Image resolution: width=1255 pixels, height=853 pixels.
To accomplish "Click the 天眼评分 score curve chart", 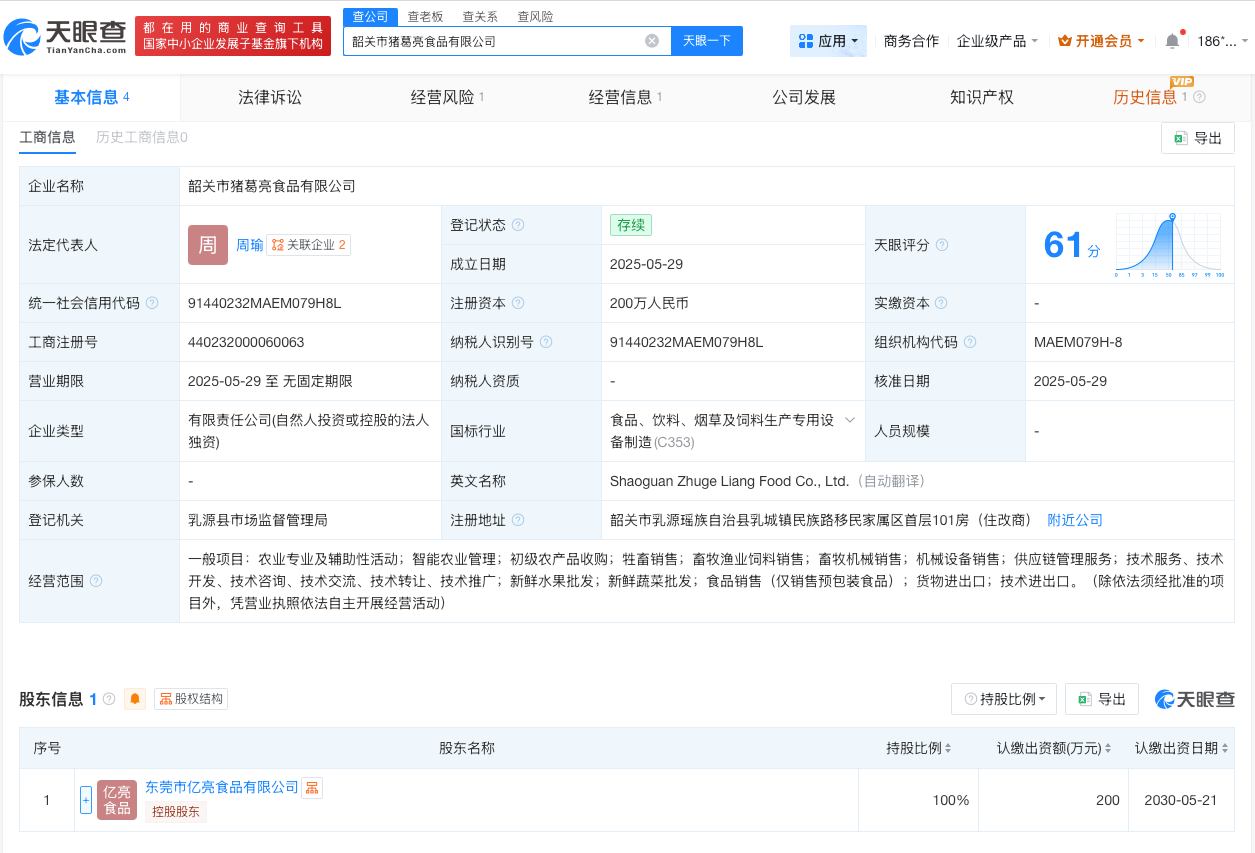I will pyautogui.click(x=1168, y=243).
